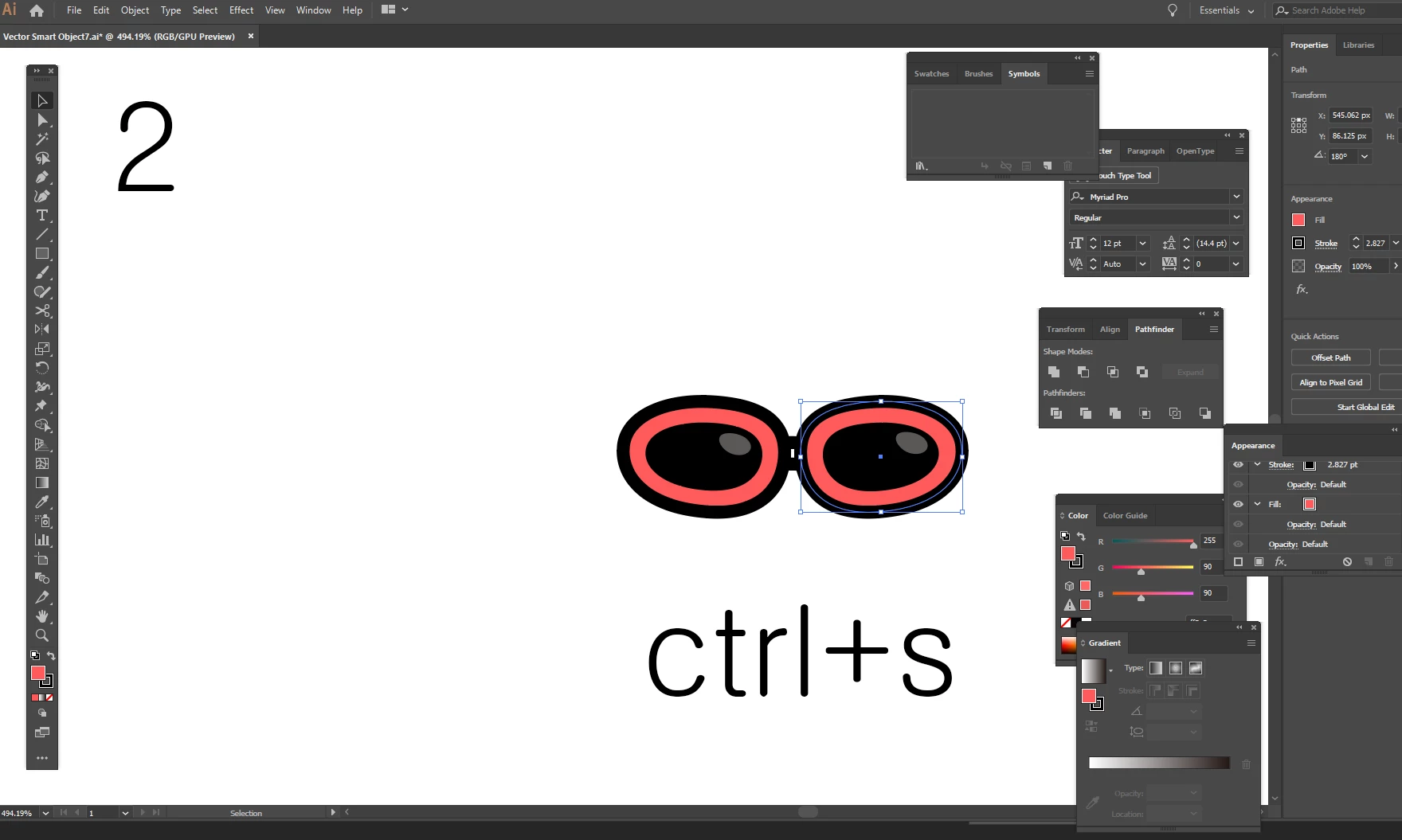This screenshot has width=1402, height=840.
Task: Click the Divide pathfinder icon
Action: point(1056,413)
